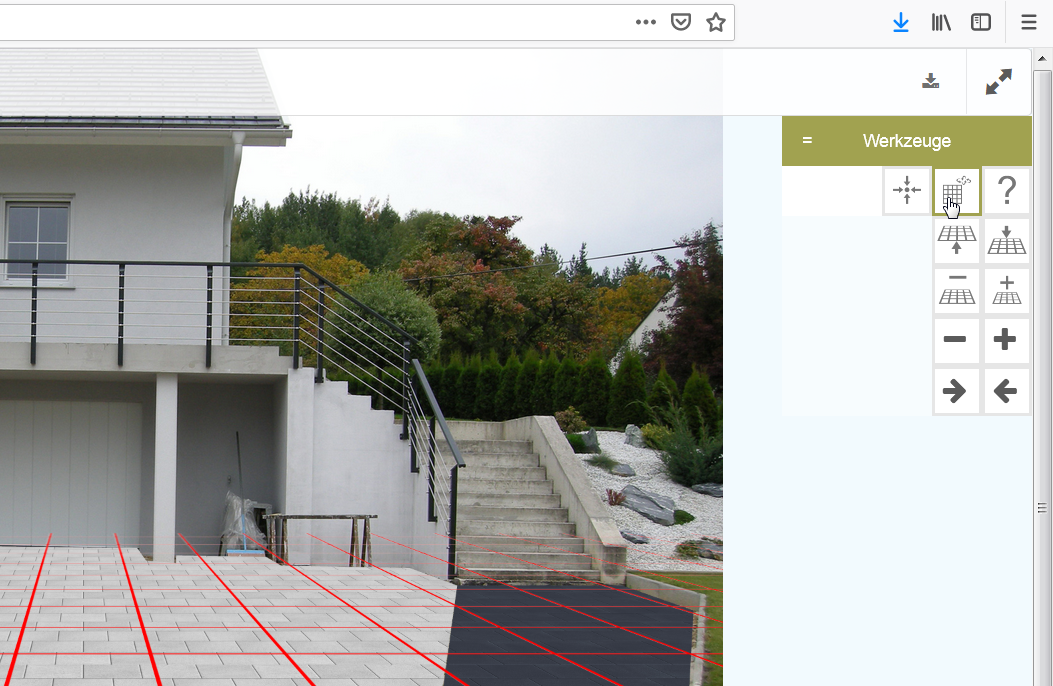
Task: Download the visualized image
Action: tap(931, 81)
